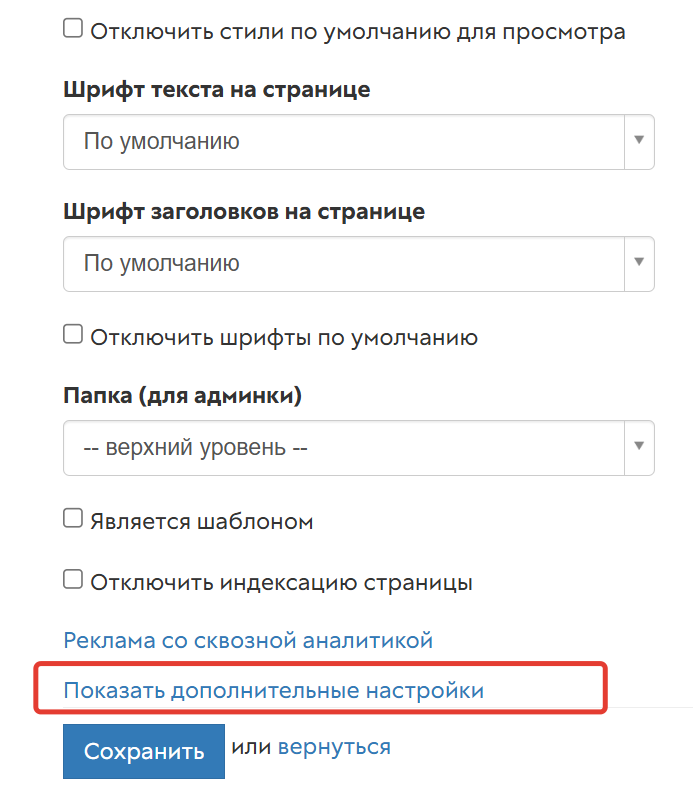
Task: Click the arrow of the page text font dropdown
Action: (638, 141)
